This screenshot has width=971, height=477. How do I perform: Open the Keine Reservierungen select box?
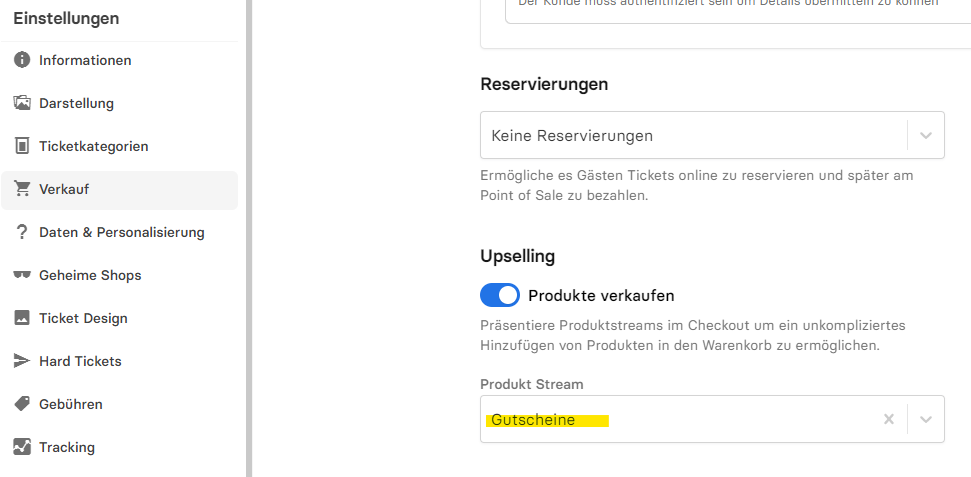[712, 135]
